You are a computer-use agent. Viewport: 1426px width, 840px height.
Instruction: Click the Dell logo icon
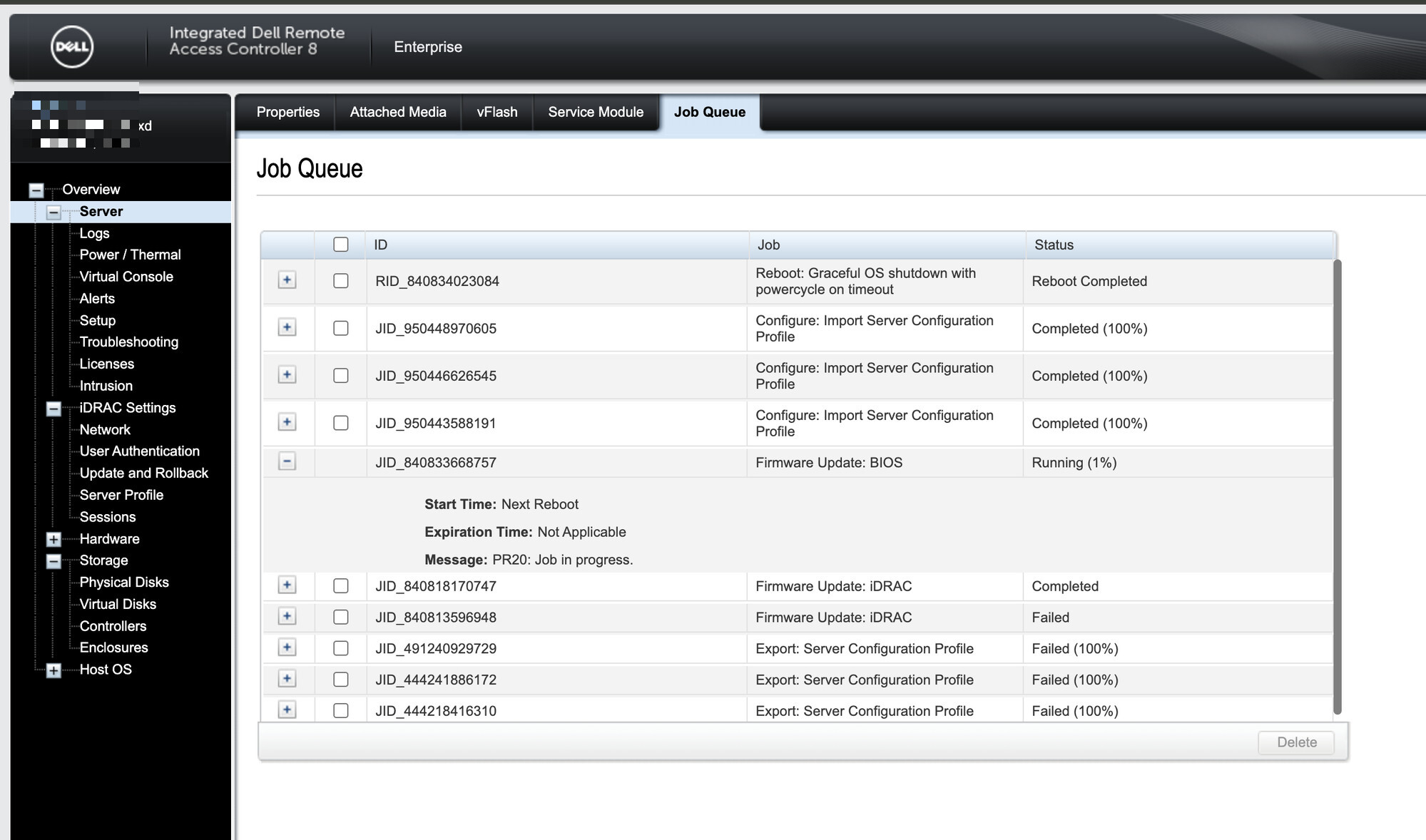72,47
